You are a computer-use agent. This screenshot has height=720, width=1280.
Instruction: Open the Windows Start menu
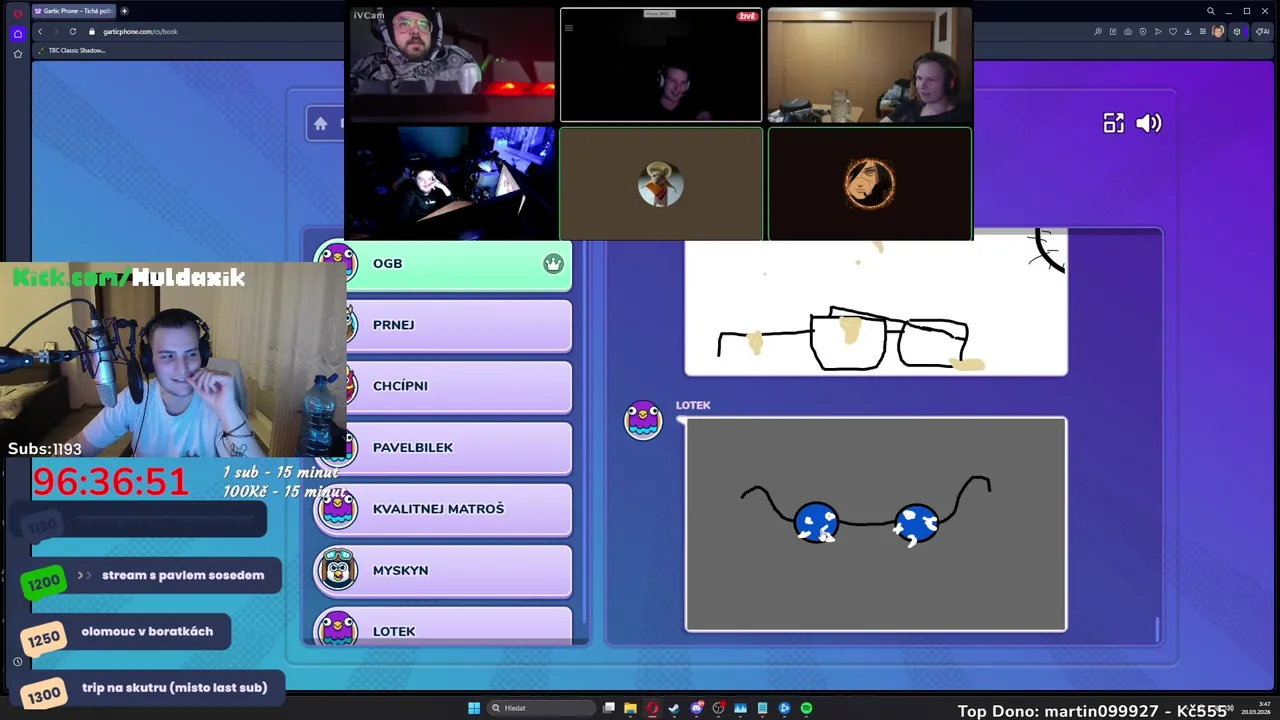[x=474, y=708]
